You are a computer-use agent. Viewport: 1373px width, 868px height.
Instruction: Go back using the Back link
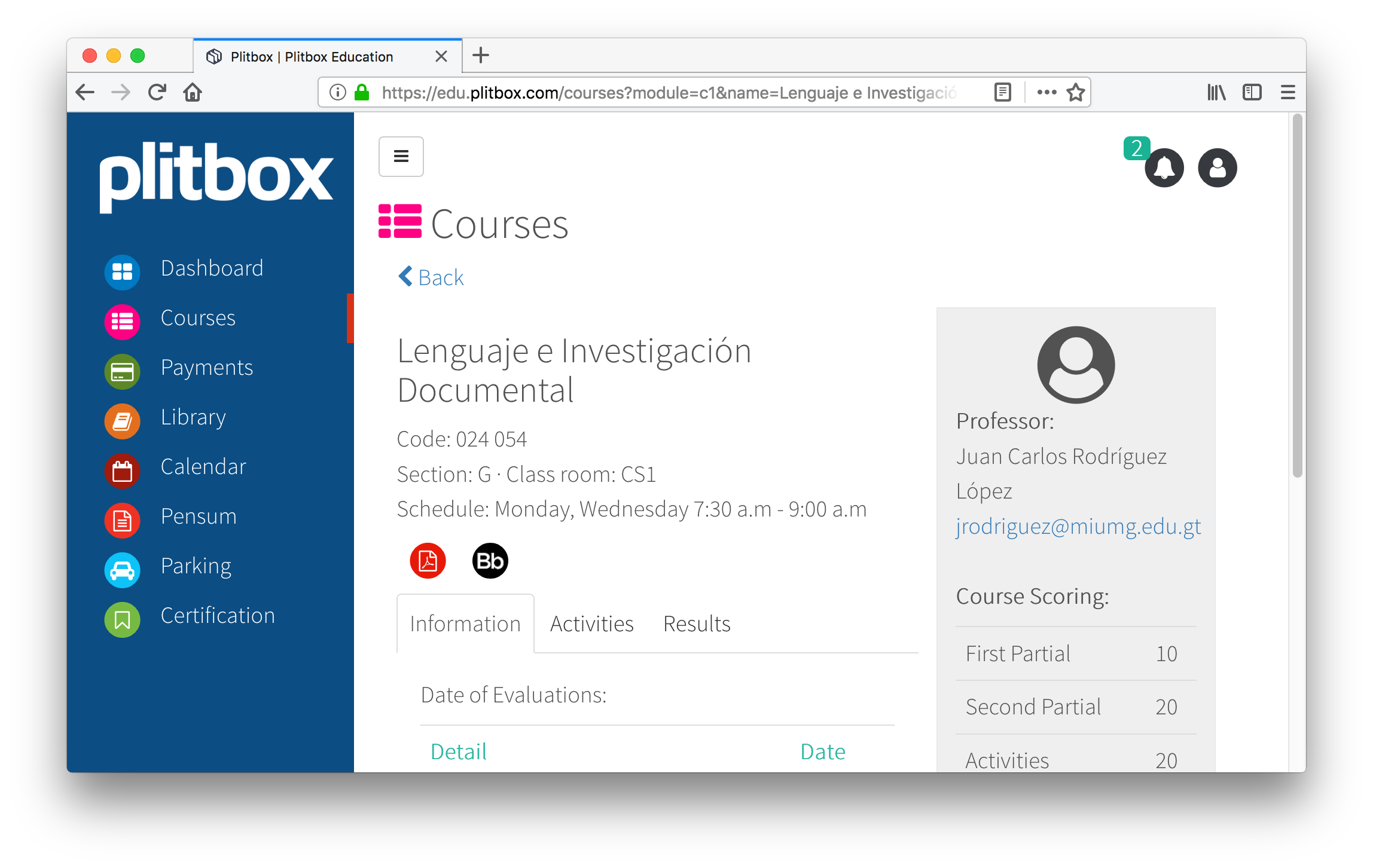[x=432, y=277]
